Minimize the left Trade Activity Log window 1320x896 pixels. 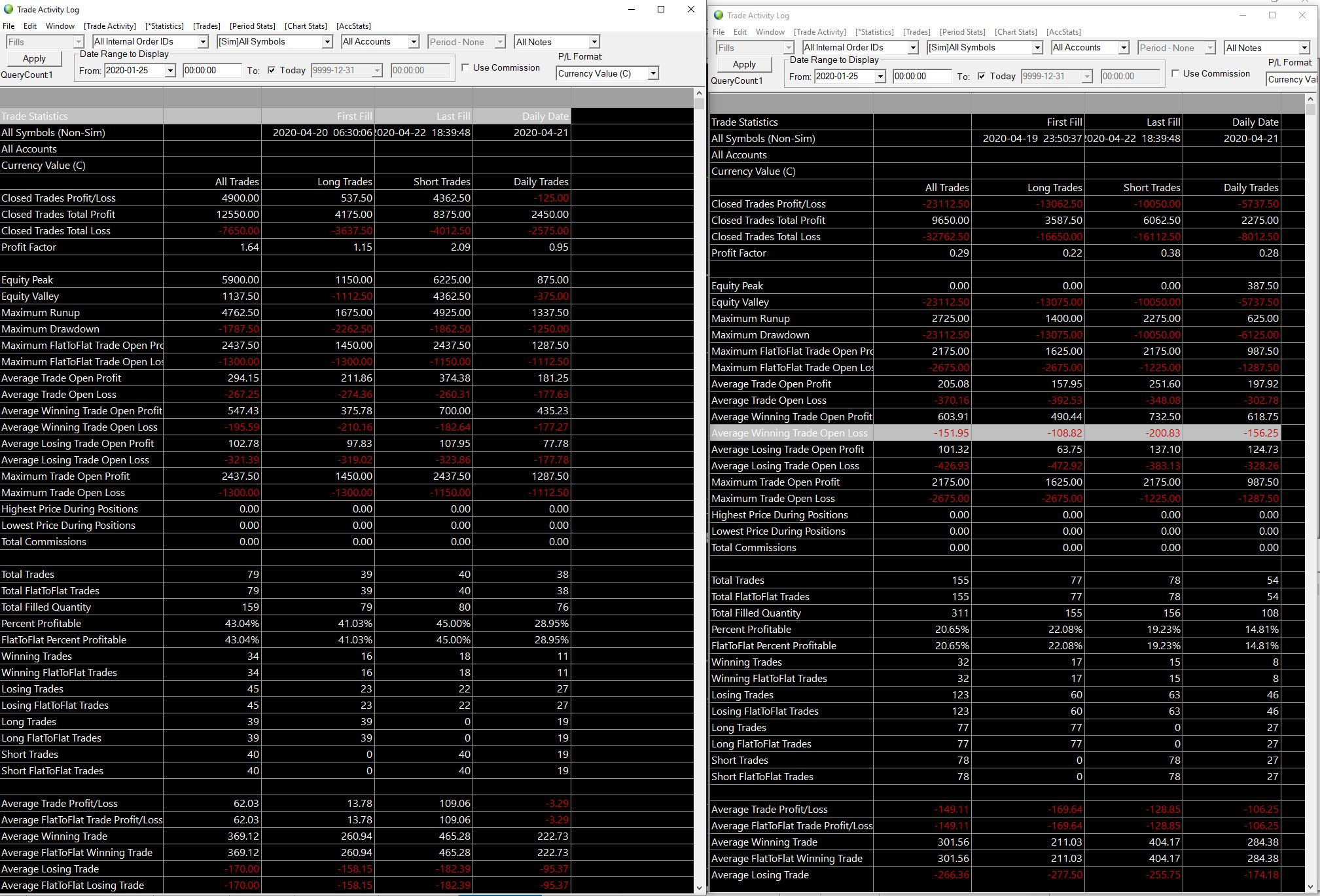pos(632,9)
